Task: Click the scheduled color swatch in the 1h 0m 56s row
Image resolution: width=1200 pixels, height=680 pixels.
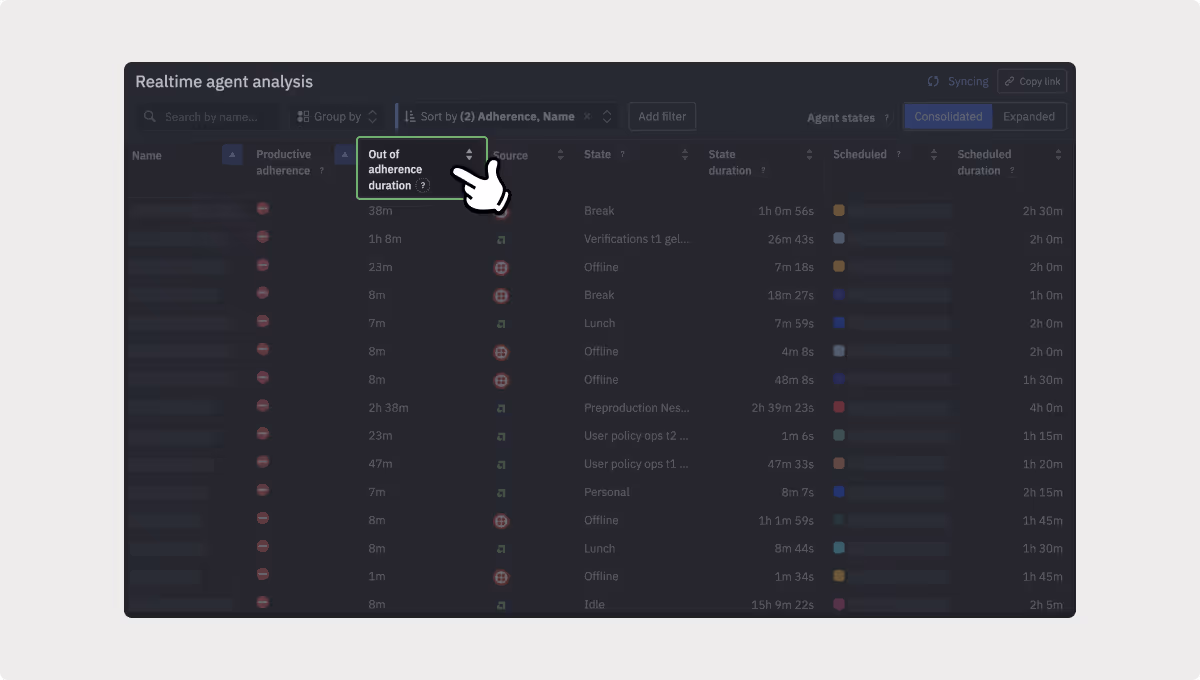Action: [x=839, y=210]
